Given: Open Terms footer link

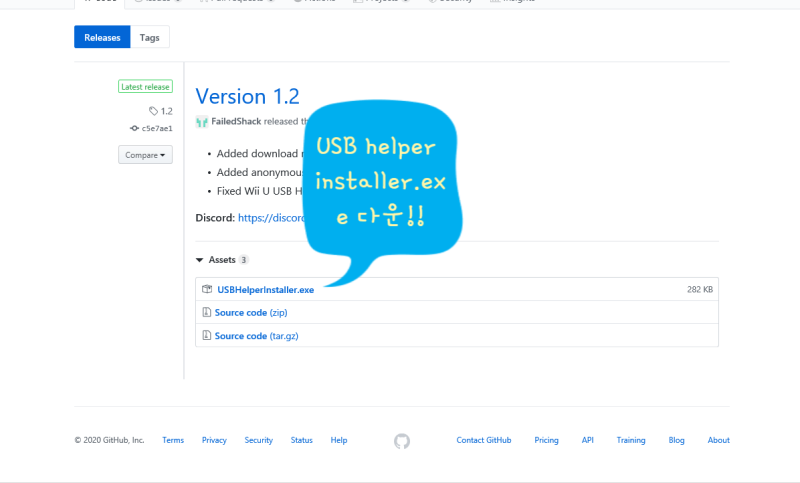Looking at the screenshot, I should point(173,440).
